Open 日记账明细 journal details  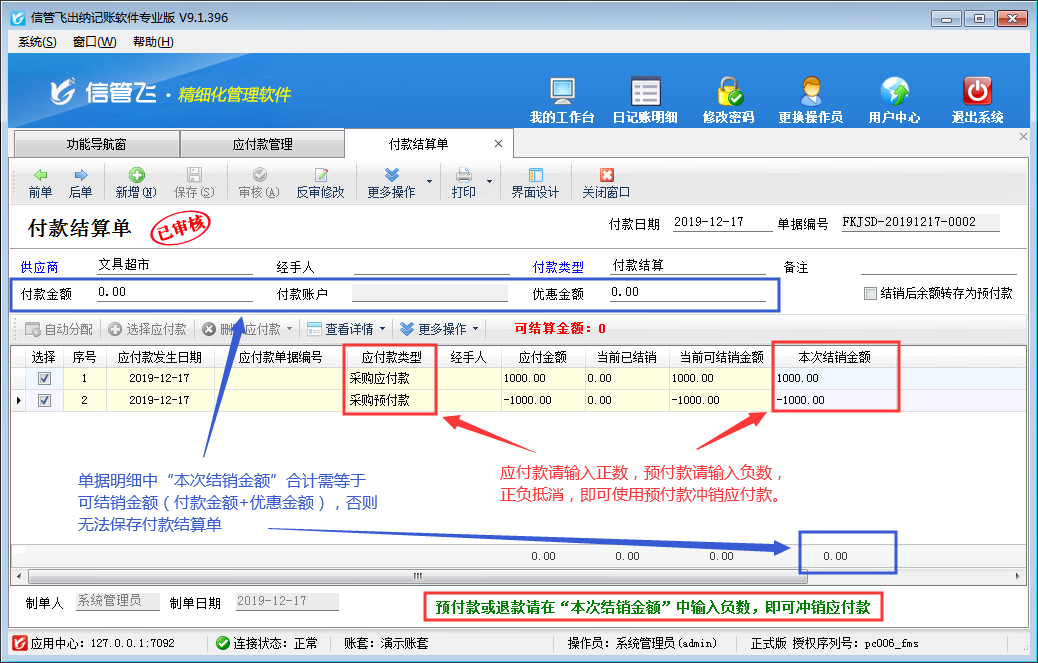pyautogui.click(x=645, y=92)
